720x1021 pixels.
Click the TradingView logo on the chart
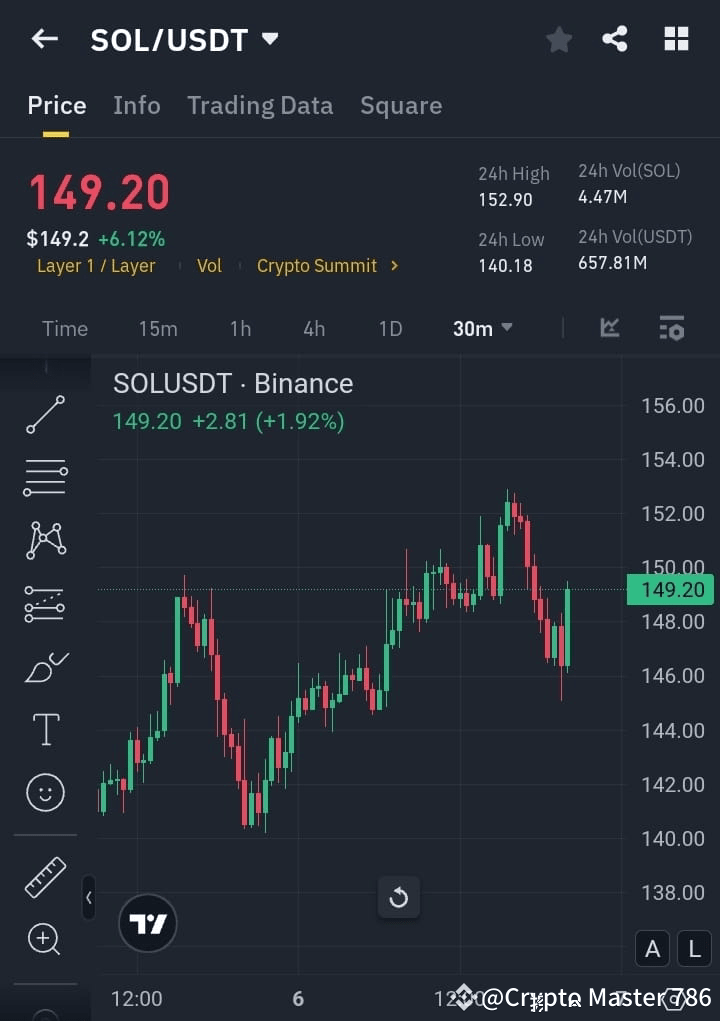[x=148, y=923]
